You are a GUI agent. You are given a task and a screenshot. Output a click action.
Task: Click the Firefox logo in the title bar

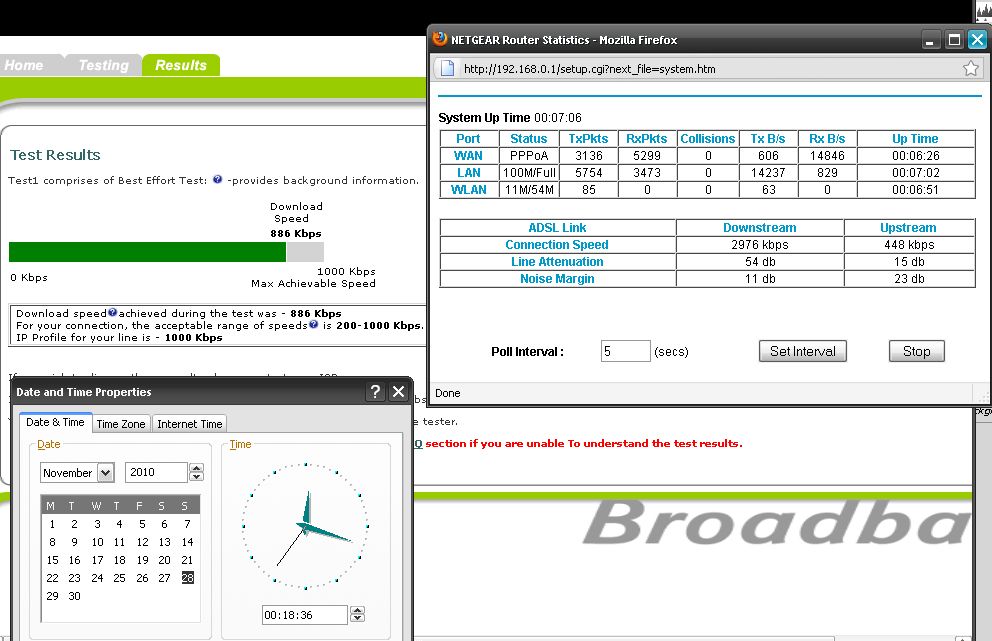(x=440, y=40)
